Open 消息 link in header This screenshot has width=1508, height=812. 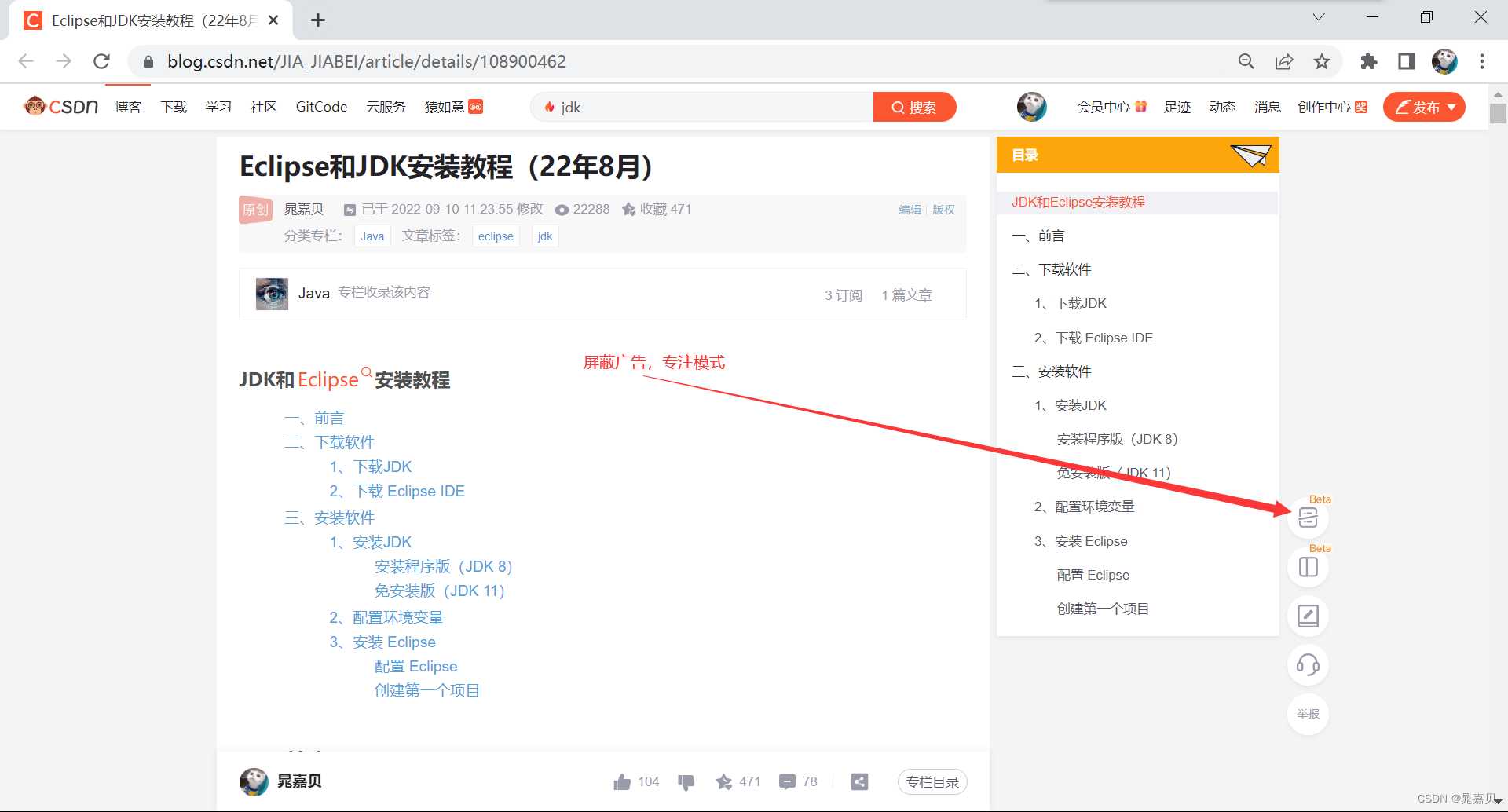click(1267, 107)
